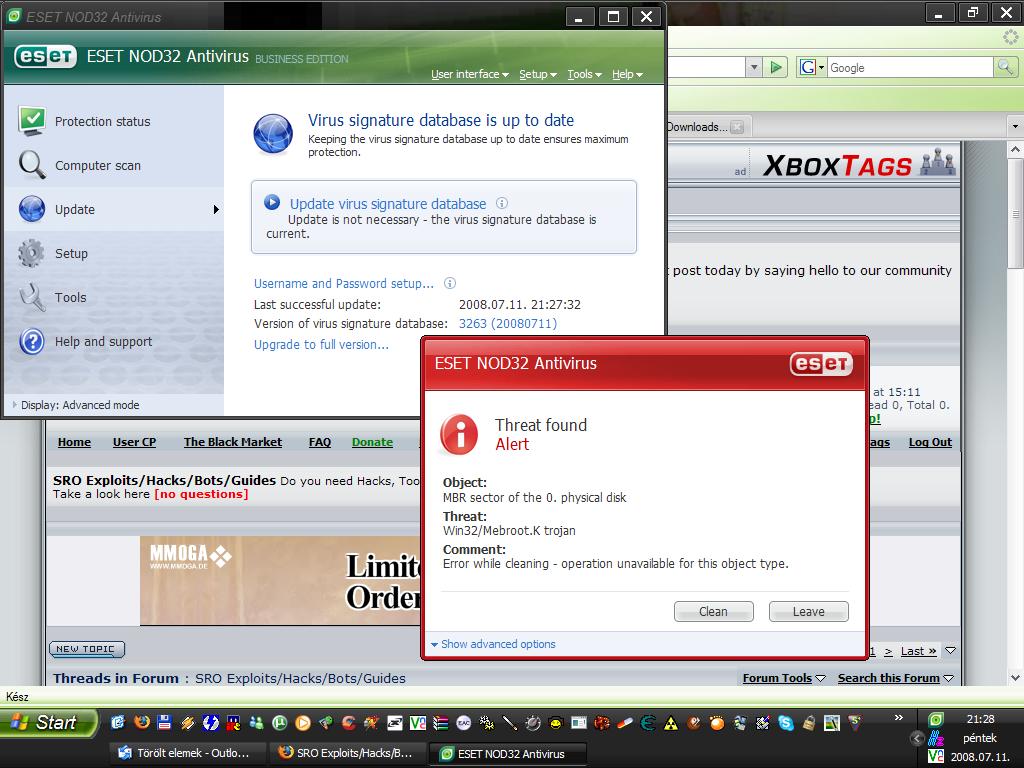Launch Firefox from the quick launch bar
The height and width of the screenshot is (768, 1024).
142,722
